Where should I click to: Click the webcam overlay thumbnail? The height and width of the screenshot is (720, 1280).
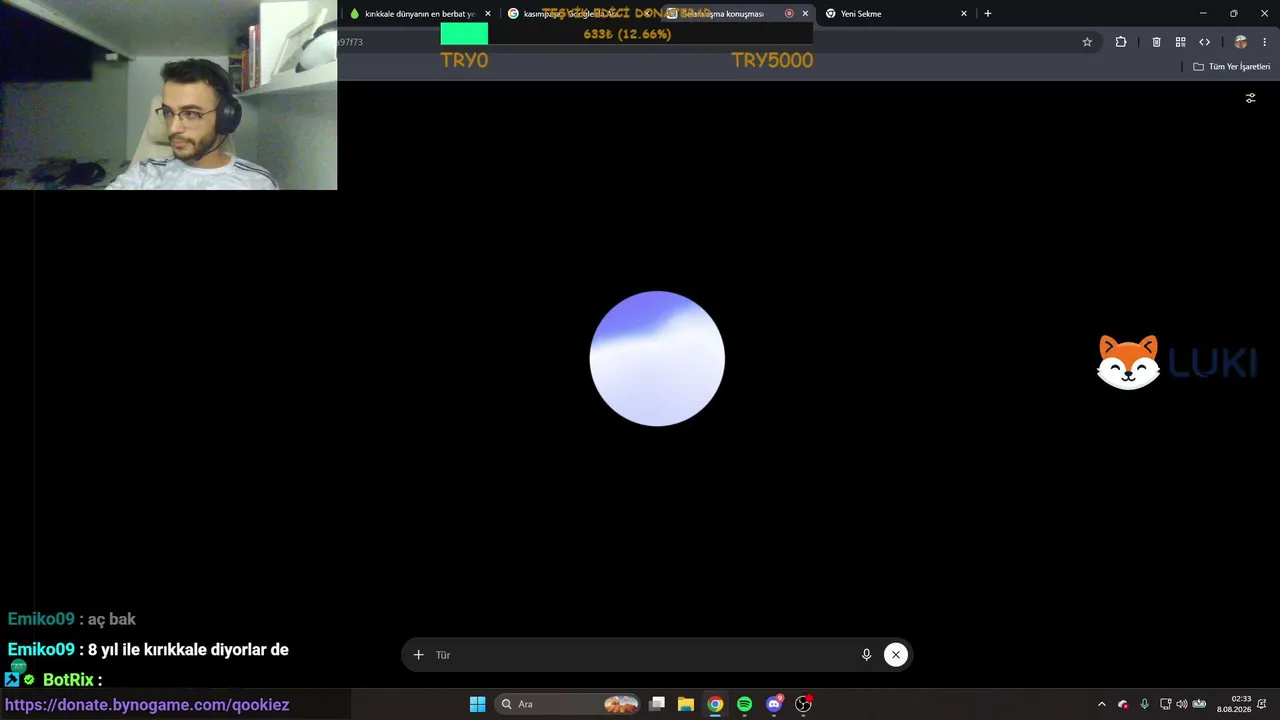(168, 95)
